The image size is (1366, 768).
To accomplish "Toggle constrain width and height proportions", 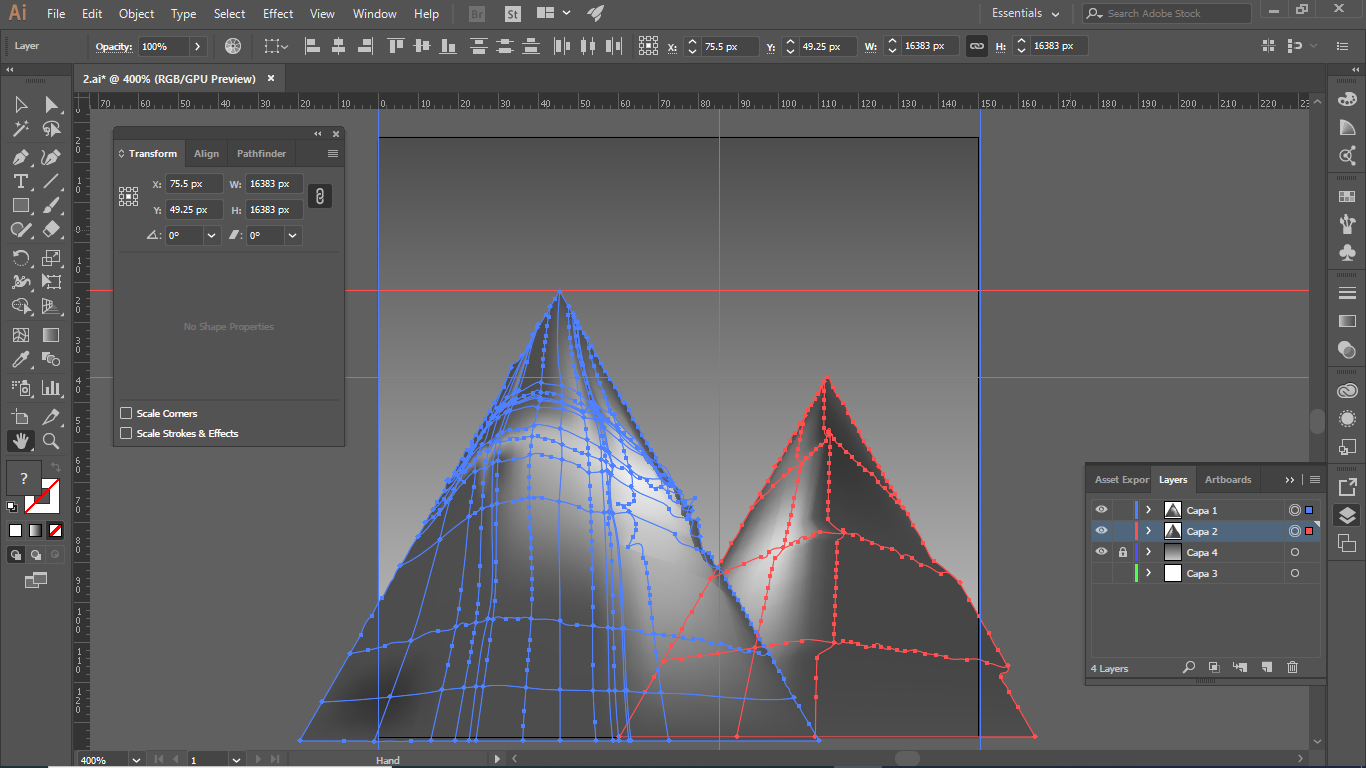I will coord(319,196).
